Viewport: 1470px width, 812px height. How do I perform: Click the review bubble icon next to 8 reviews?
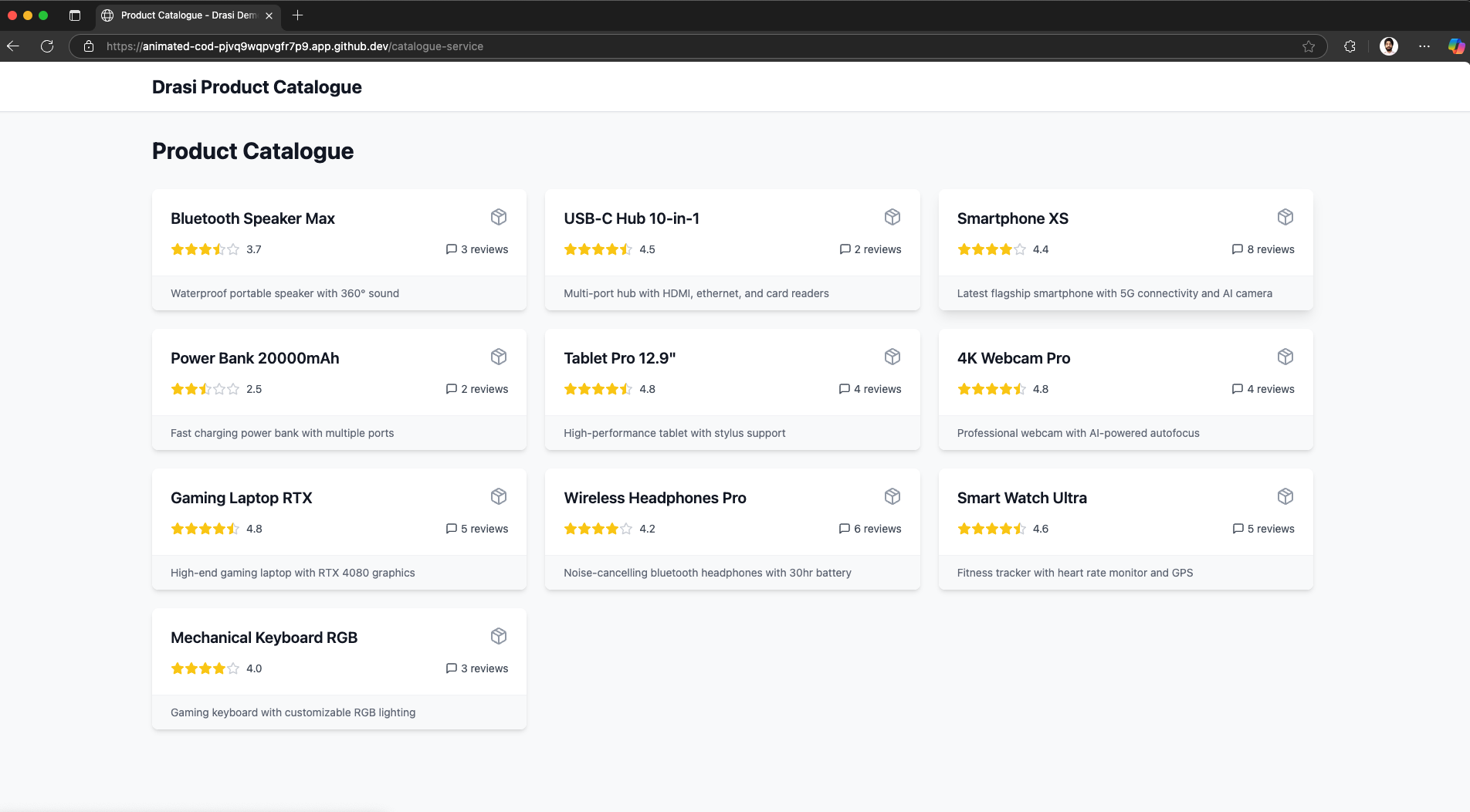1237,249
